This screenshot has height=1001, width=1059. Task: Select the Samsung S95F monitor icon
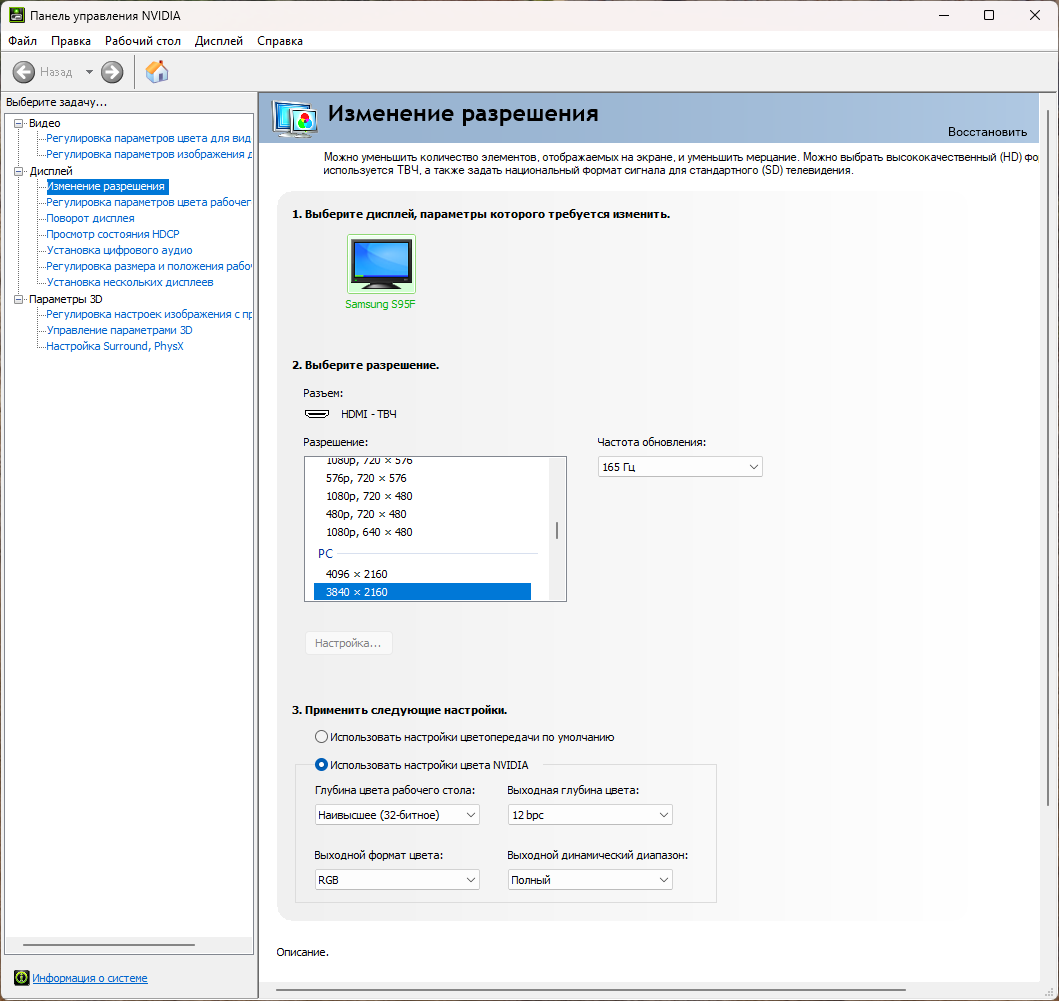pos(381,263)
